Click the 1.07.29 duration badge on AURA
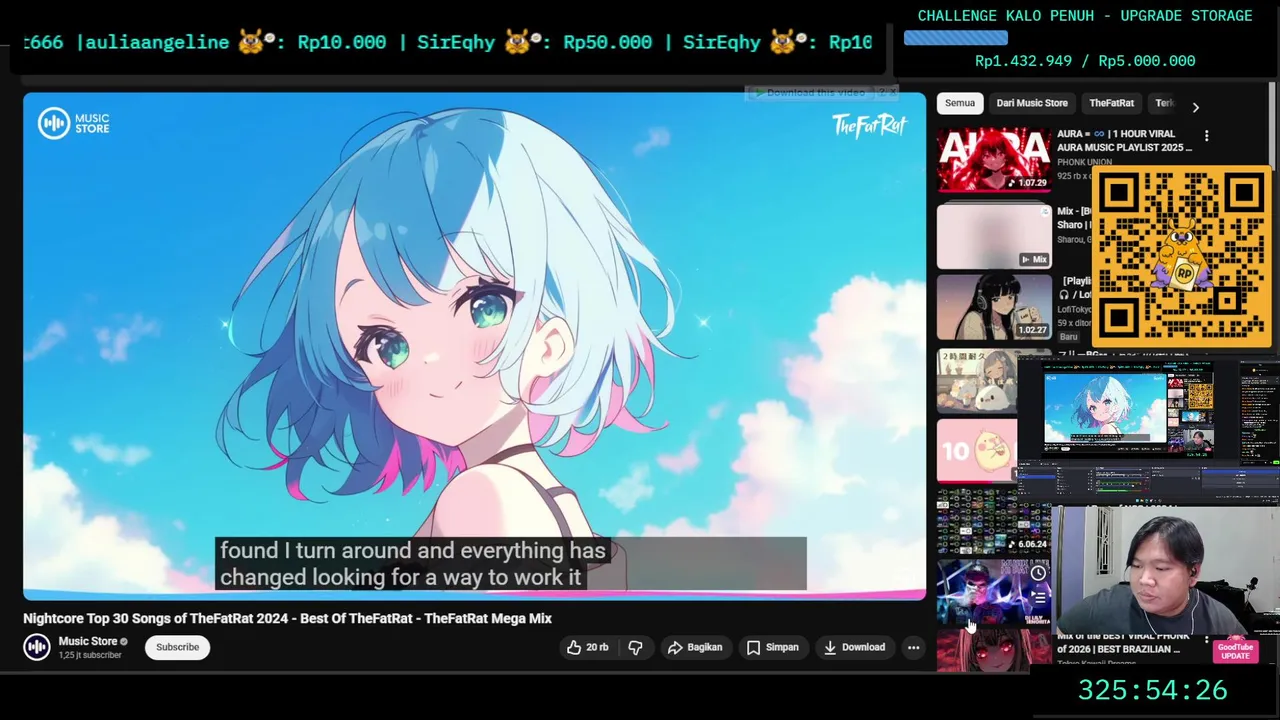The image size is (1280, 720). point(1028,183)
